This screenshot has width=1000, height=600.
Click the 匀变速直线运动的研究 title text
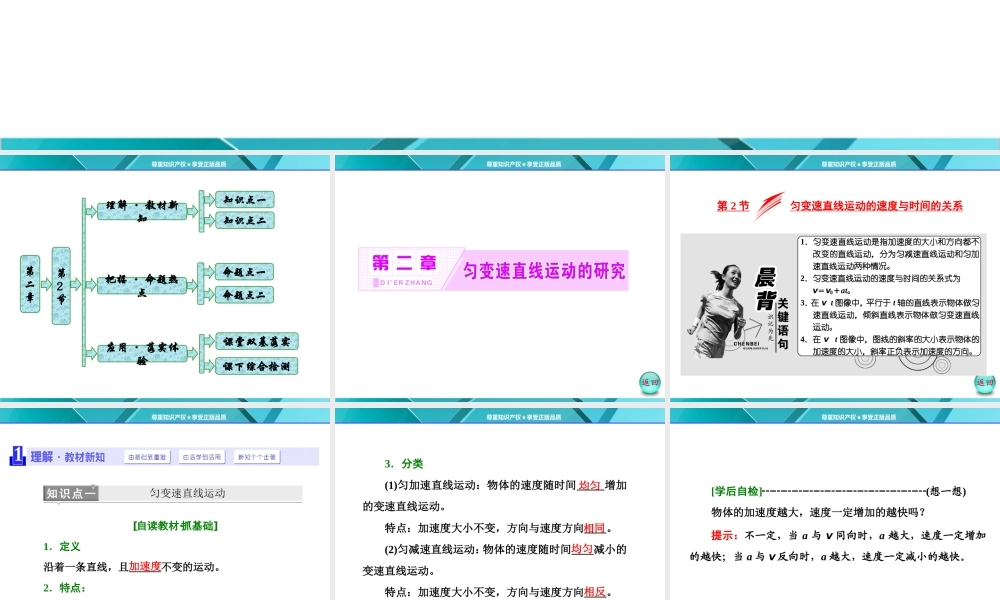544,271
